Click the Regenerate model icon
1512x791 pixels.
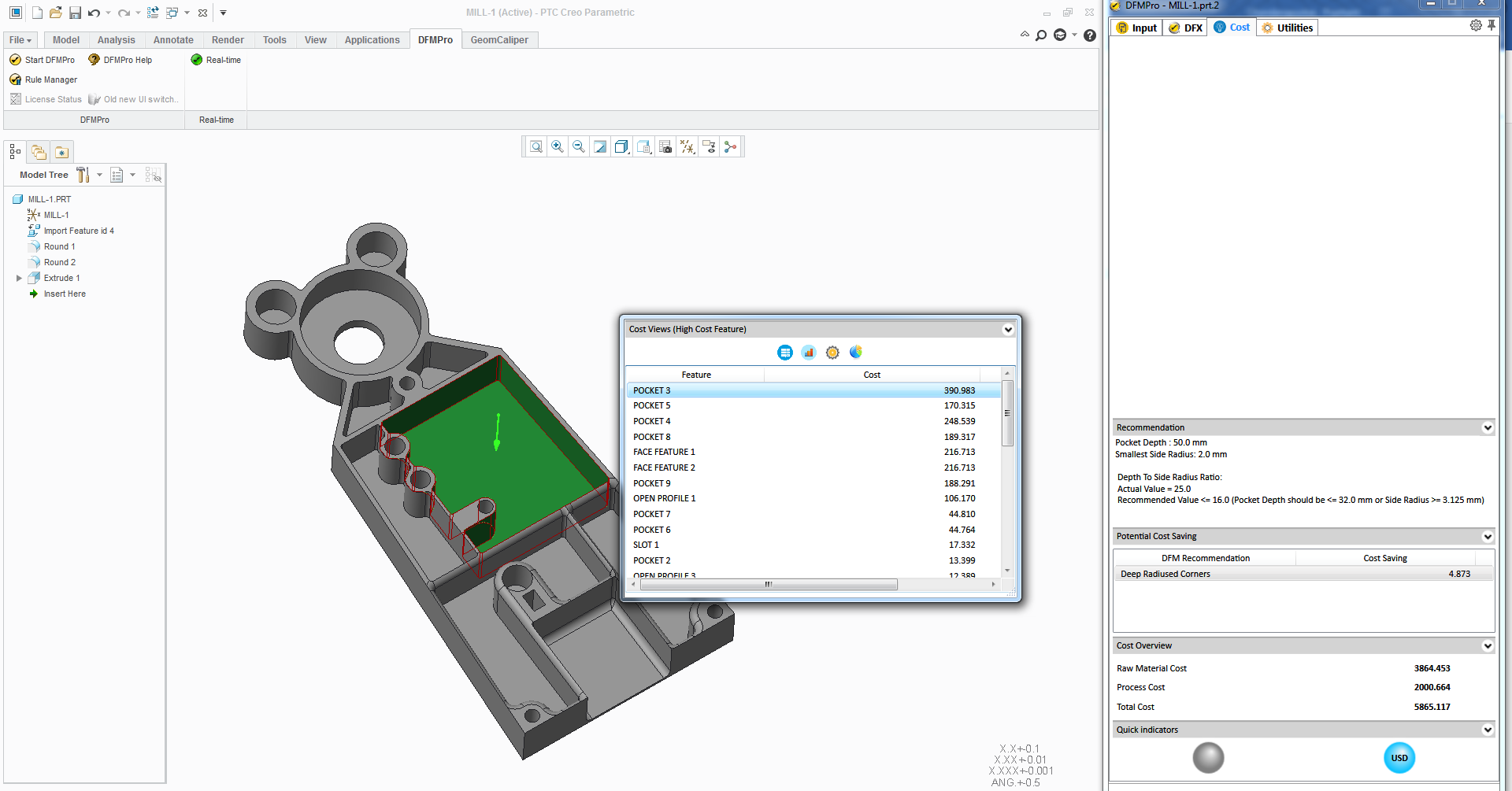[x=153, y=13]
